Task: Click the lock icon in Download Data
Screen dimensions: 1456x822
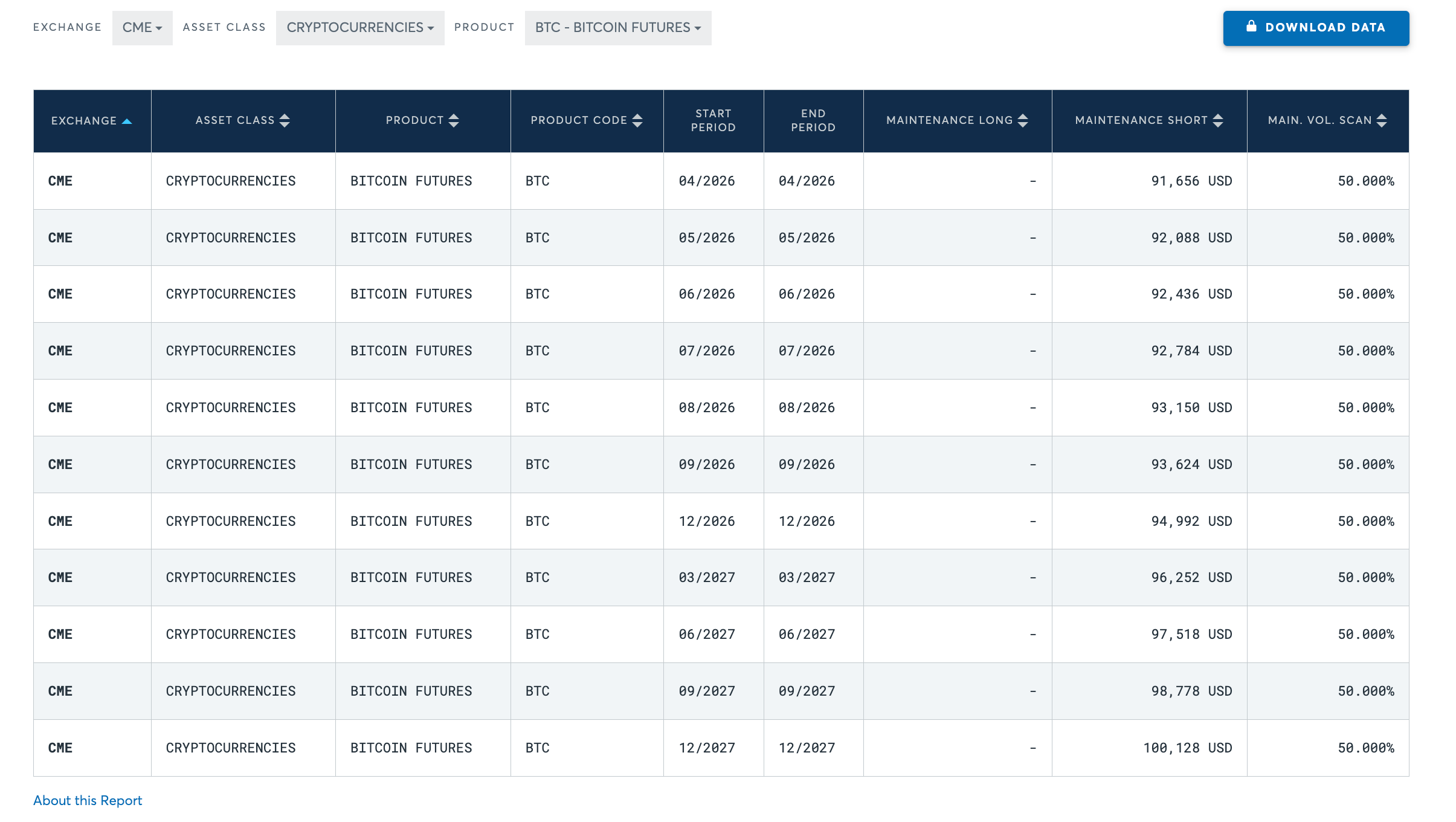Action: pos(1251,26)
